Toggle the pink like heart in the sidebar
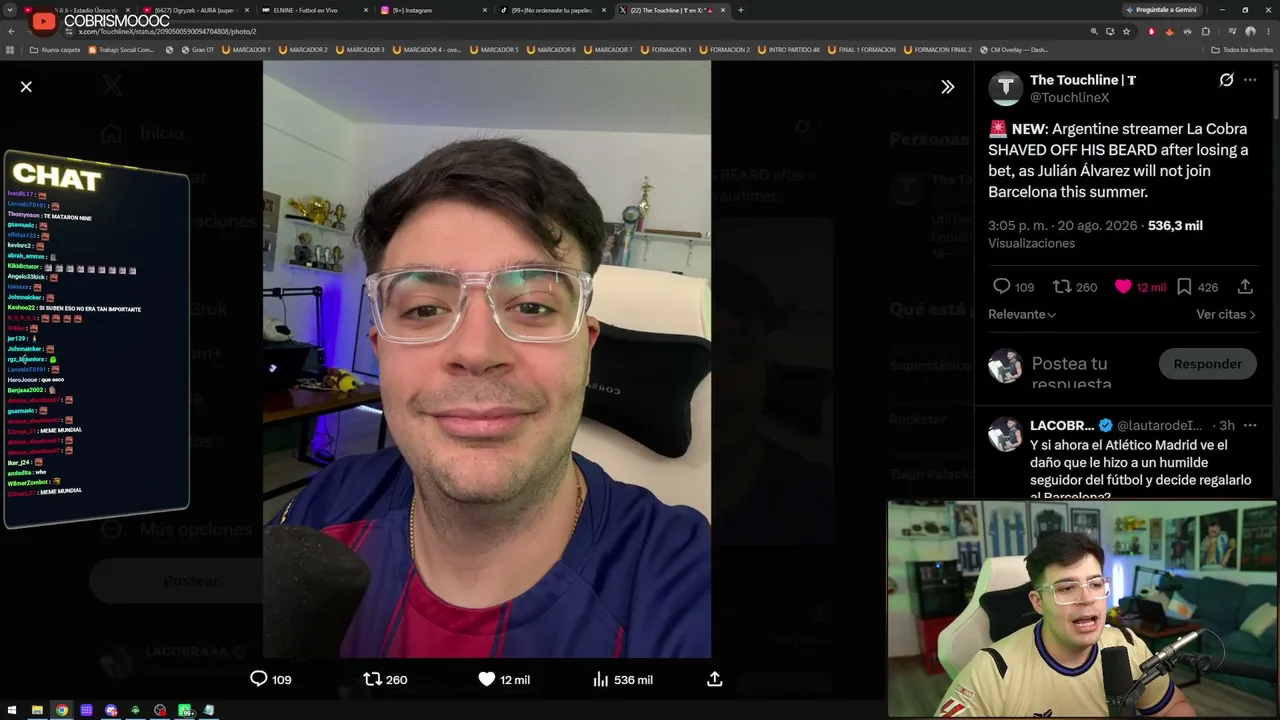 1123,287
